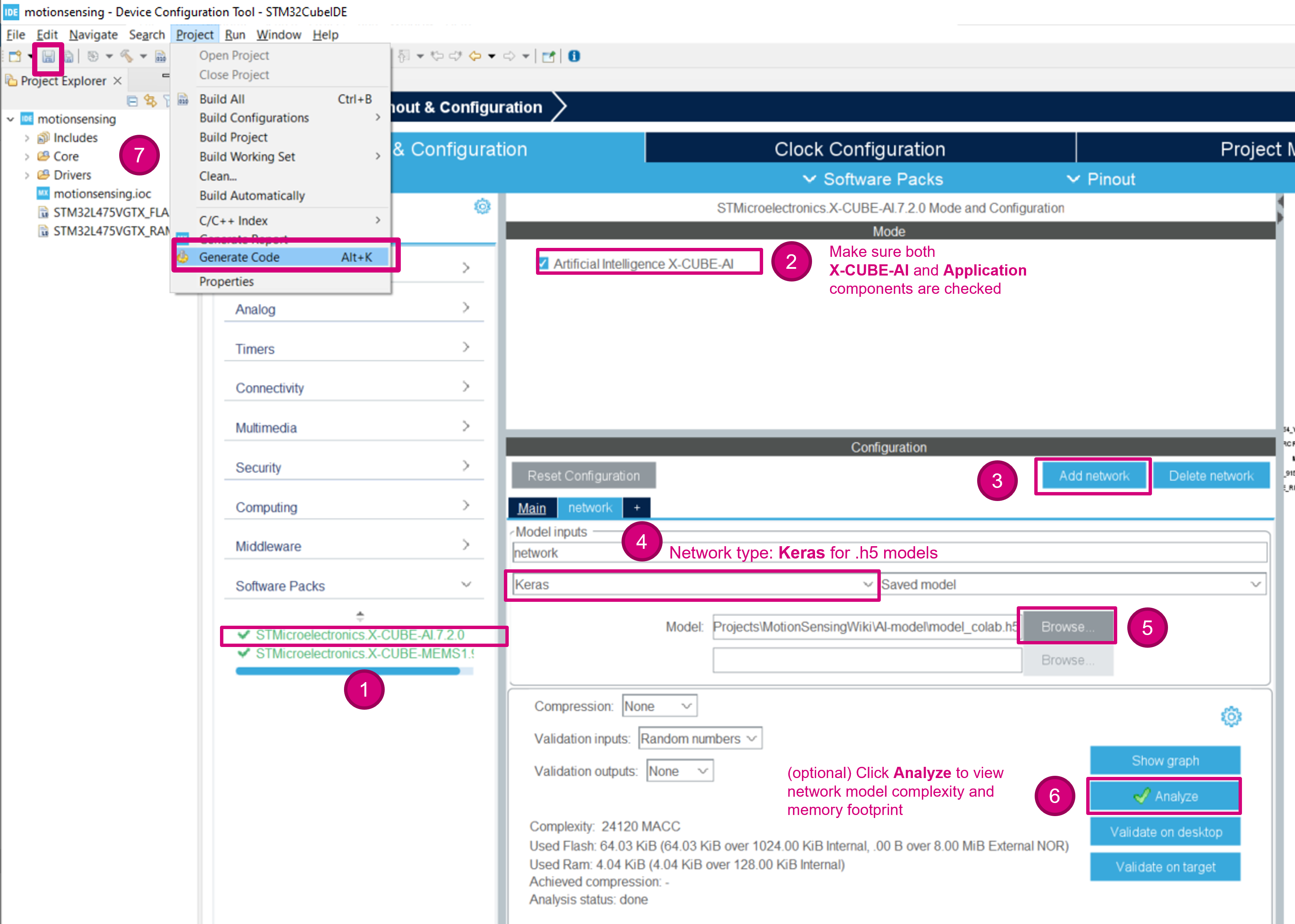Click the Forward navigation arrow icon
Image resolution: width=1295 pixels, height=924 pixels.
click(509, 56)
